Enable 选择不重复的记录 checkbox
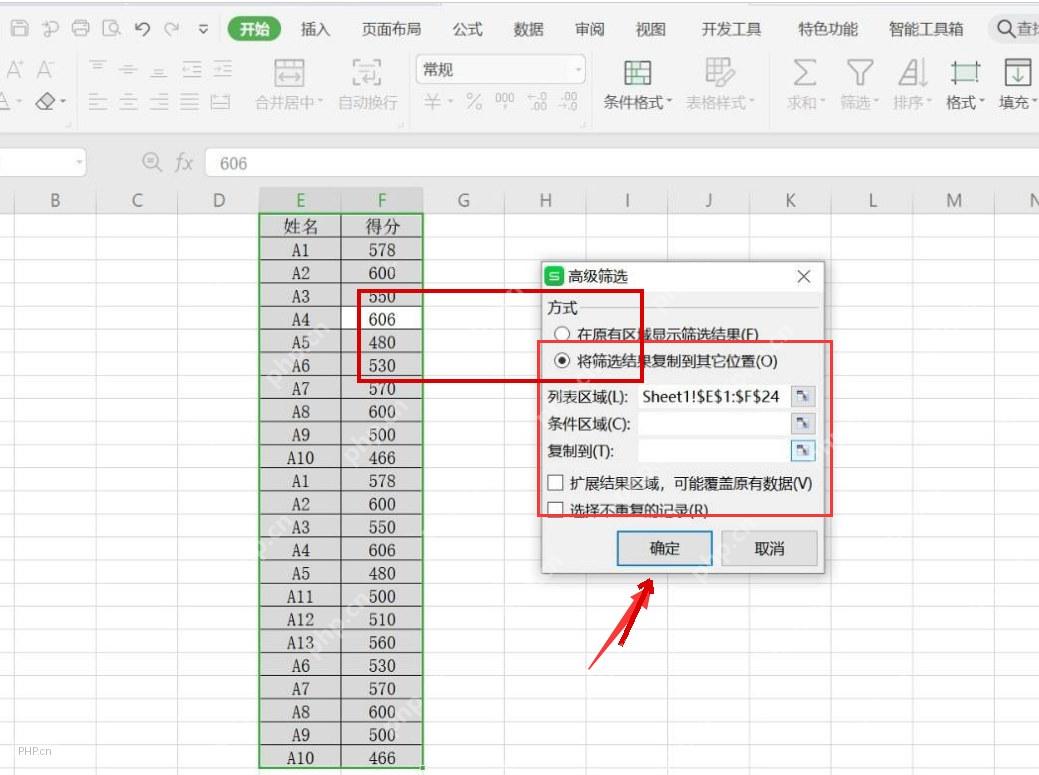This screenshot has height=775, width=1039. point(555,509)
